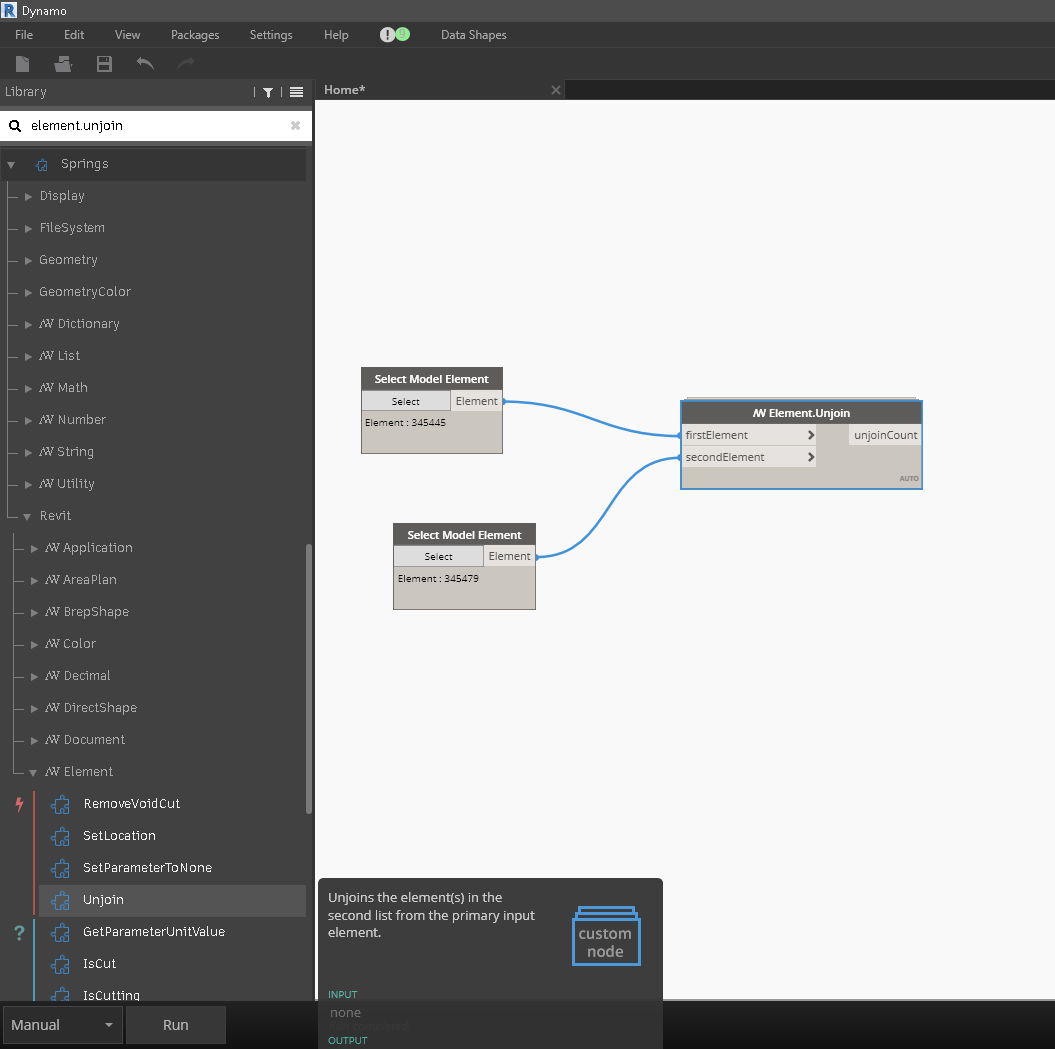Click the GetParameterUnitValue node icon
This screenshot has width=1055, height=1049.
[61, 933]
